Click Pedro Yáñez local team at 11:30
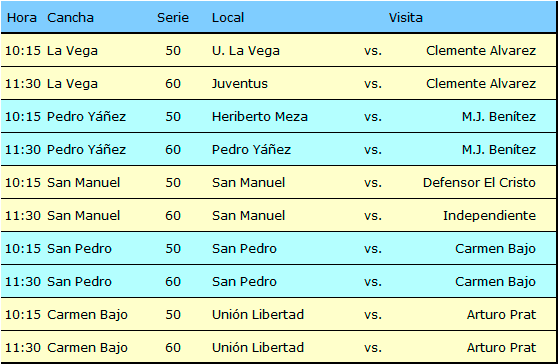558x364 pixels. coord(251,149)
